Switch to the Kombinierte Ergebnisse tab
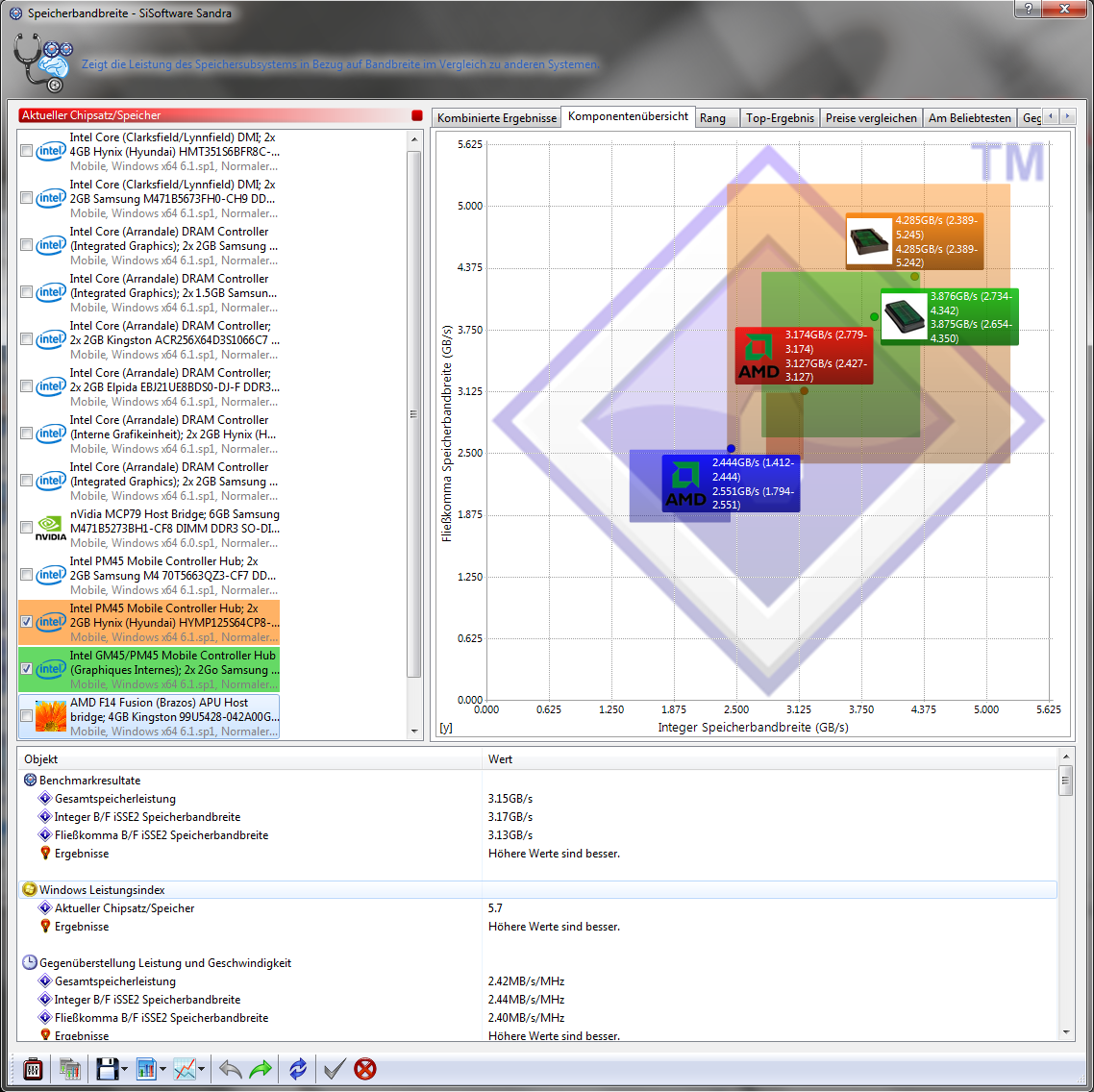1094x1092 pixels. [x=497, y=118]
